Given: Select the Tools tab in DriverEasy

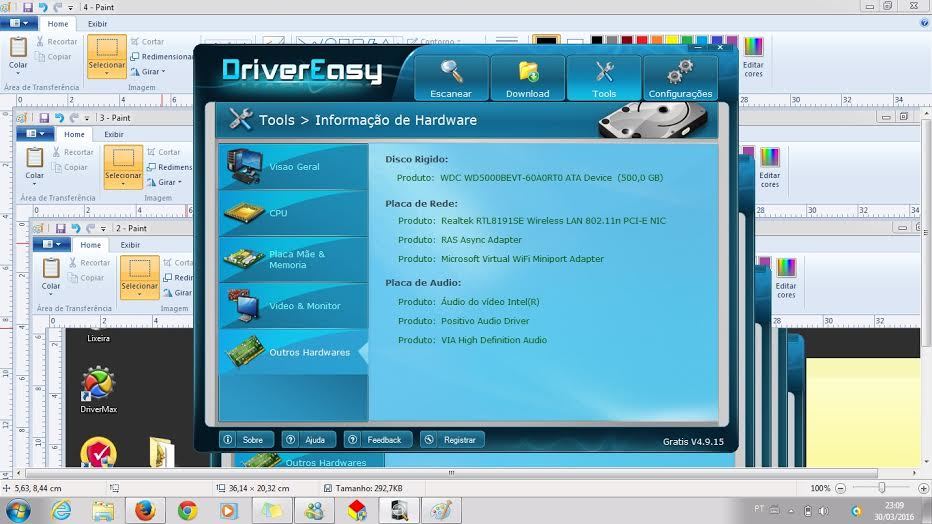Looking at the screenshot, I should (x=604, y=78).
